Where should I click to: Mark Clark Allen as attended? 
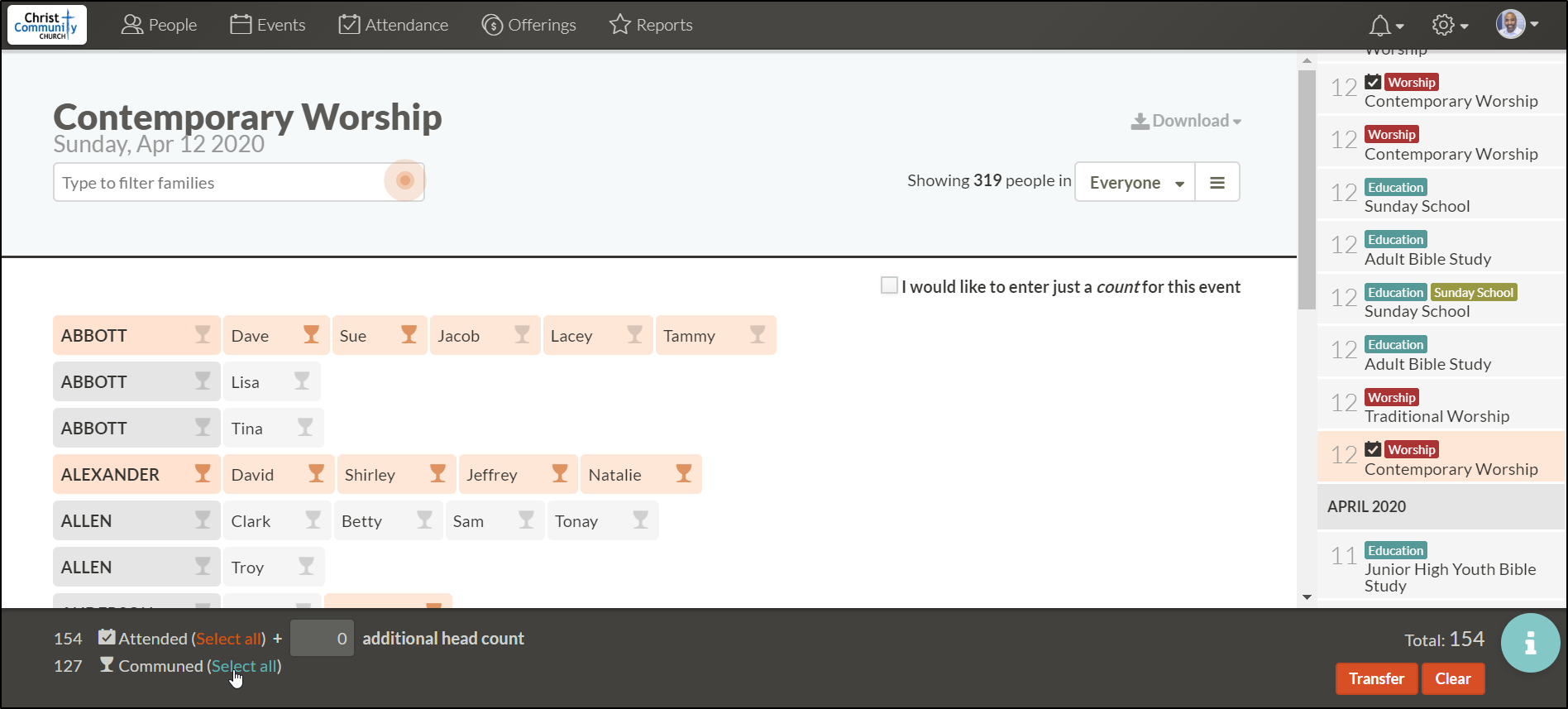(251, 521)
